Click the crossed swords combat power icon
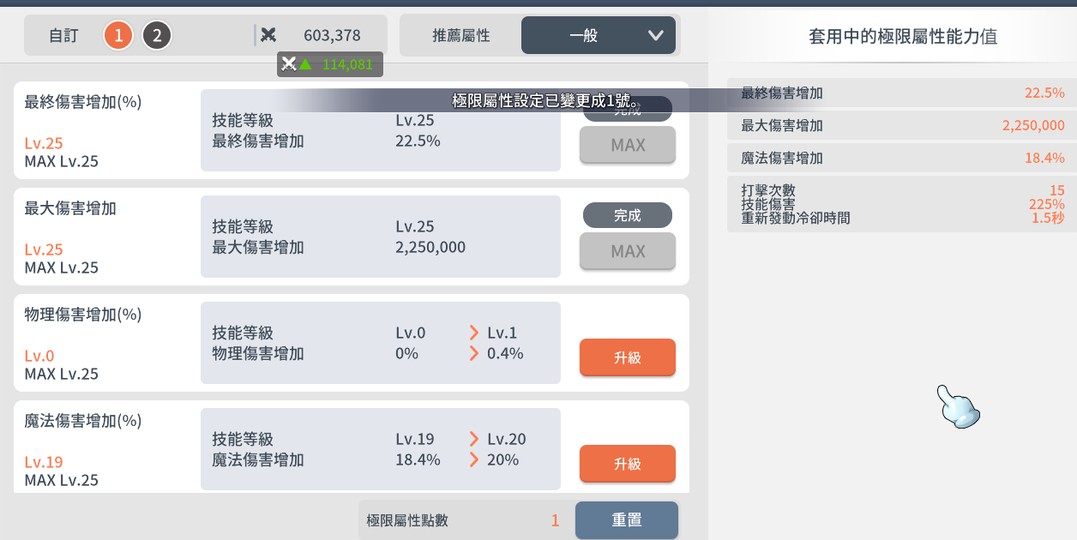The height and width of the screenshot is (540, 1077). tap(268, 35)
